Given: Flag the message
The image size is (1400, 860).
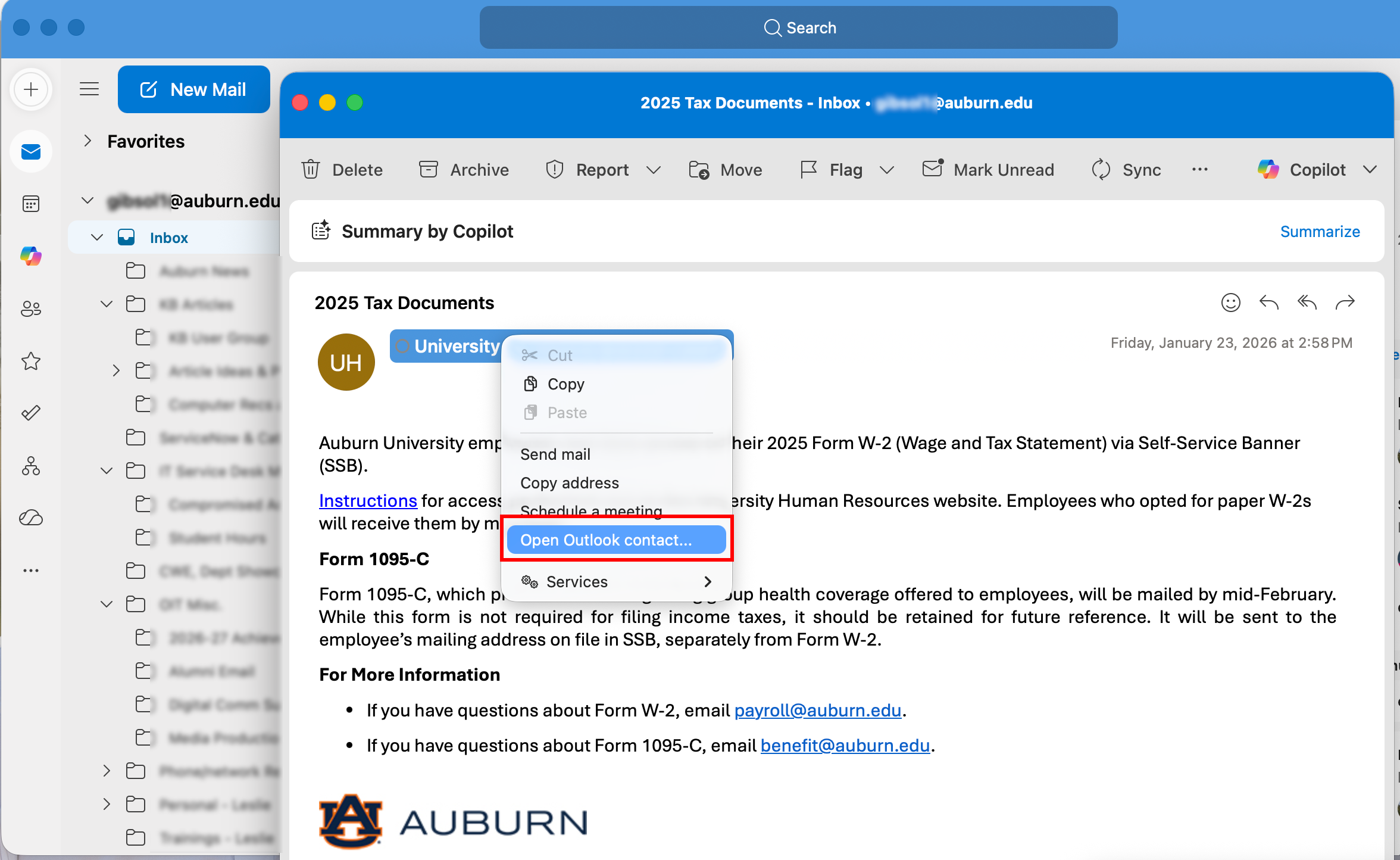Looking at the screenshot, I should click(x=832, y=170).
